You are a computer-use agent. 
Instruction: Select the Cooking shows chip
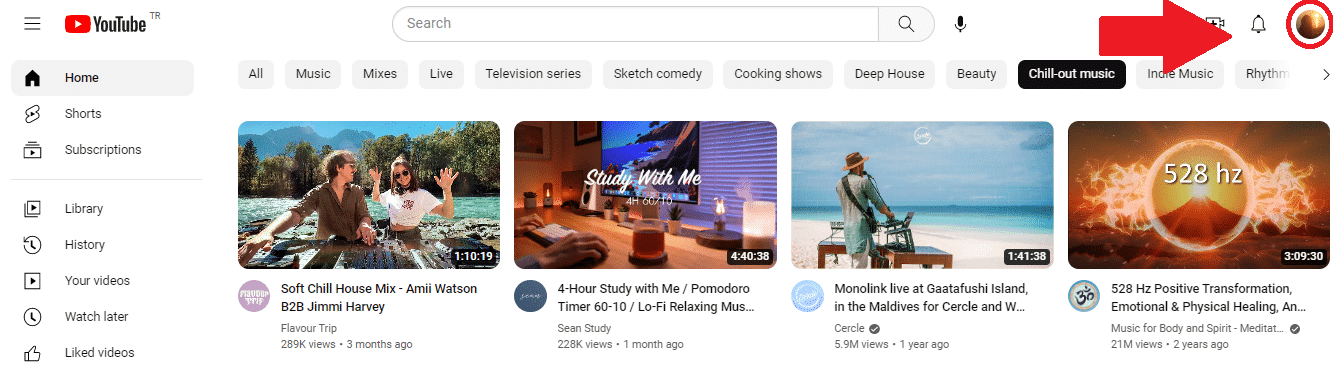[x=778, y=74]
